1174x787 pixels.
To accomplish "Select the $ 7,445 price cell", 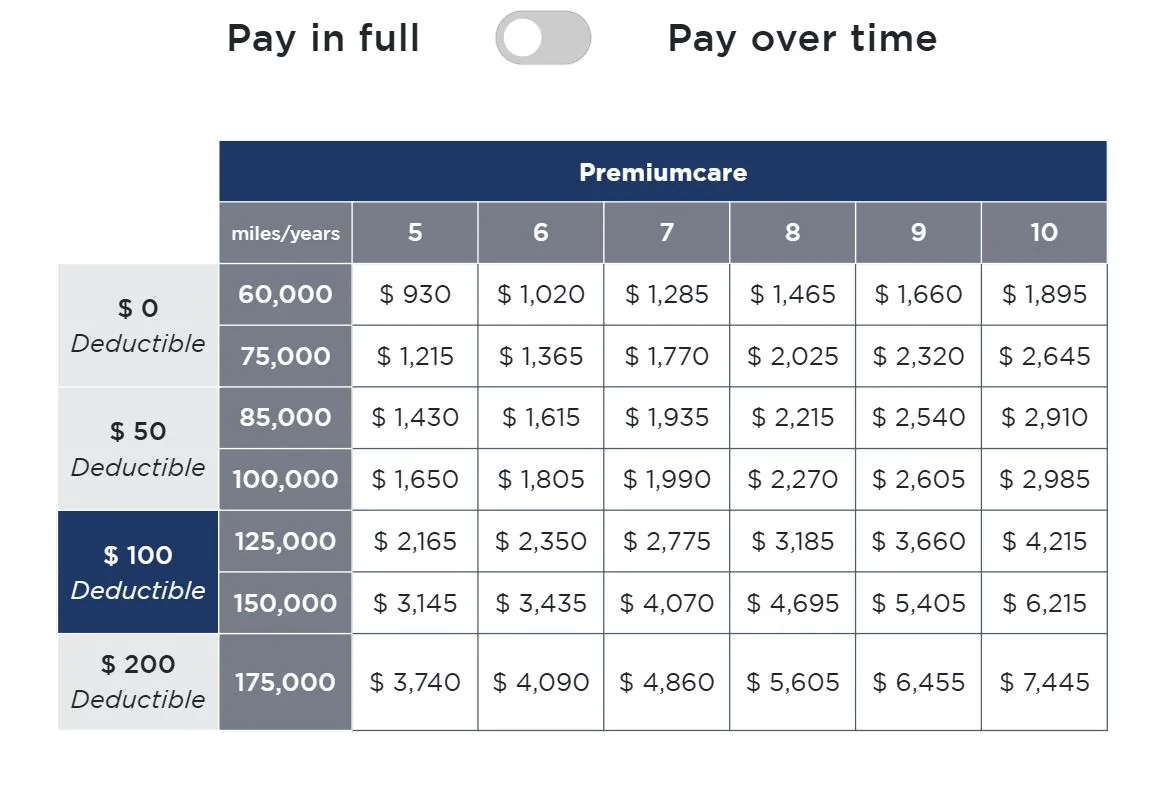I will click(x=1044, y=682).
